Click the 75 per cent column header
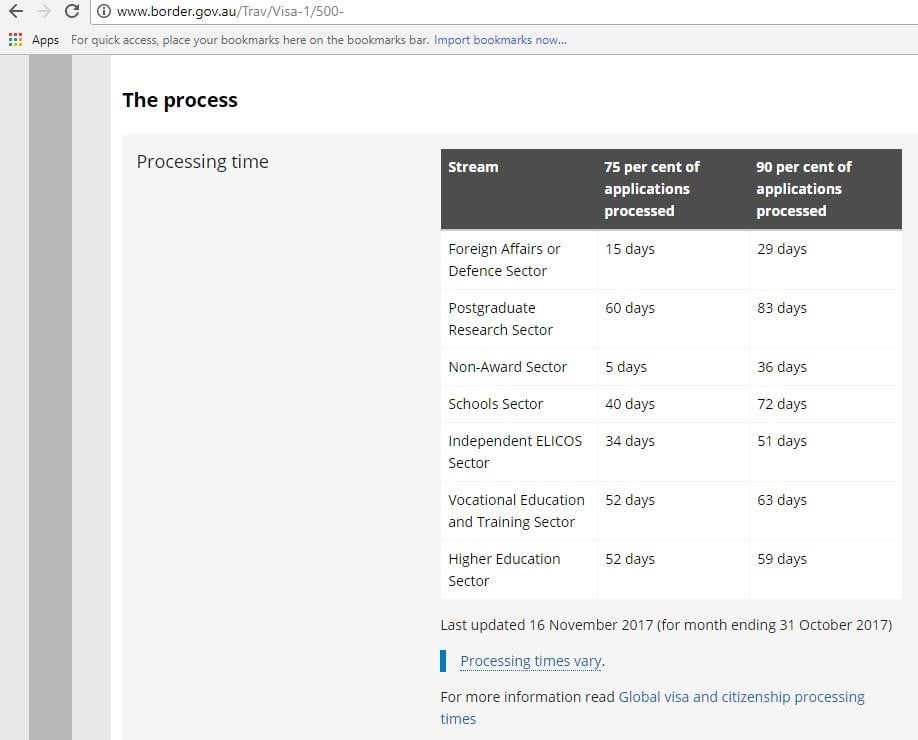This screenshot has height=740, width=918. coord(651,189)
